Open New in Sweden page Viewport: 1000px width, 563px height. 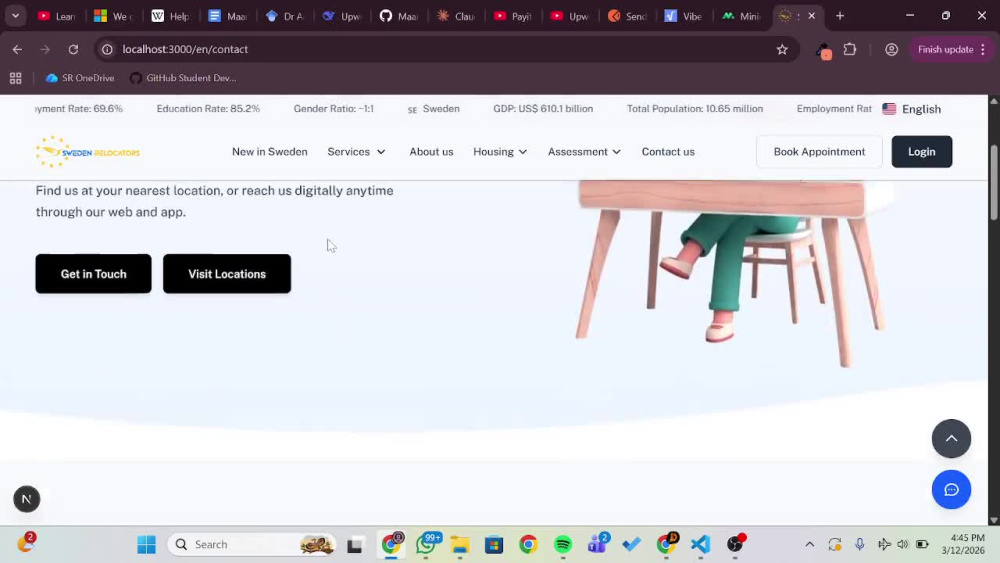[270, 152]
